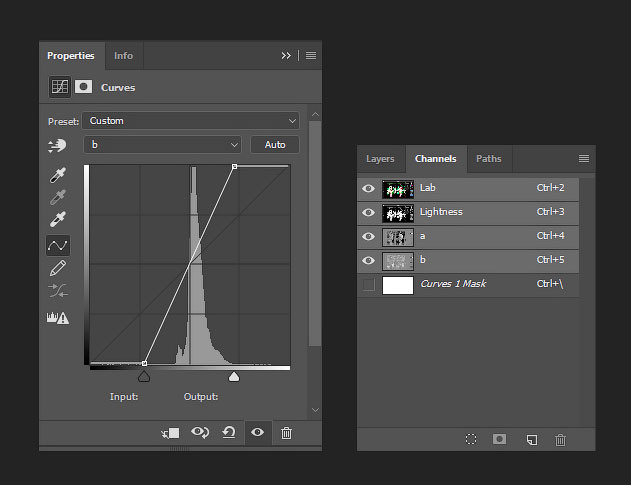
Task: Clip the adjustment to the layer below
Action: [170, 433]
